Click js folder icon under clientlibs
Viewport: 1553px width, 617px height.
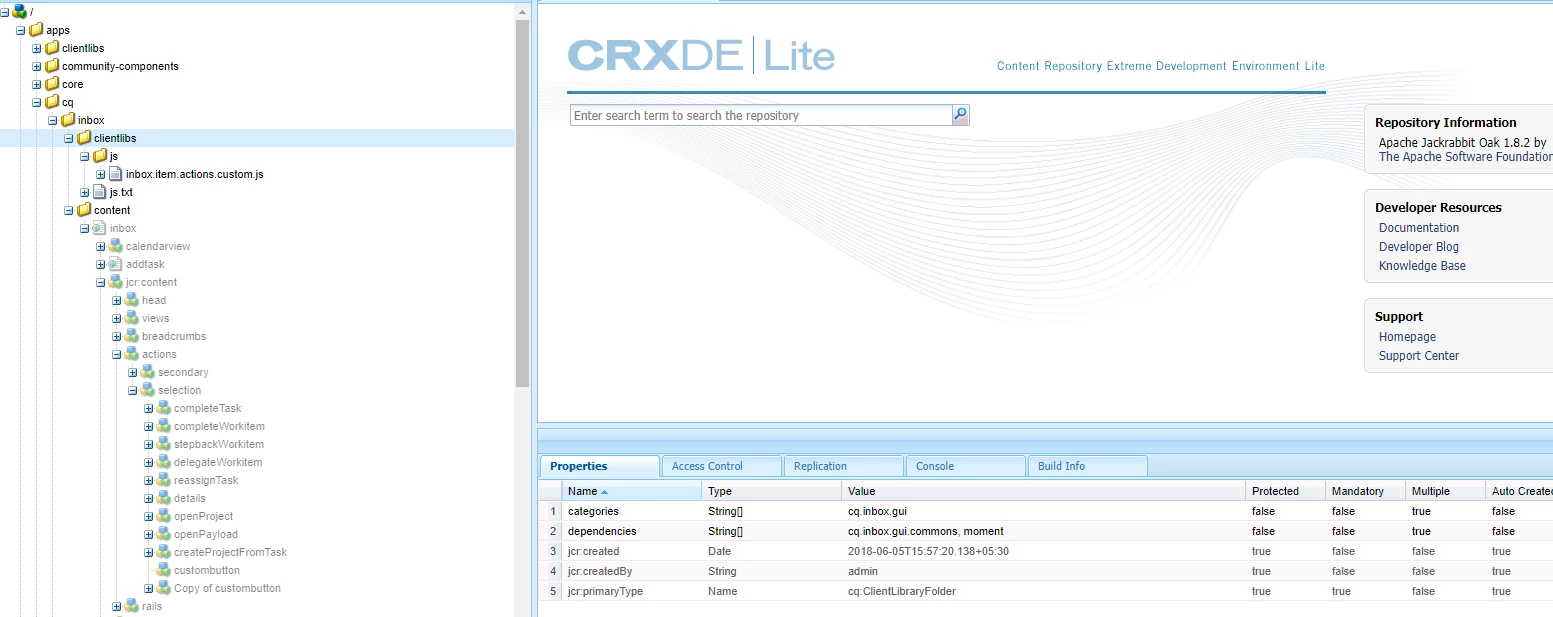[100, 156]
